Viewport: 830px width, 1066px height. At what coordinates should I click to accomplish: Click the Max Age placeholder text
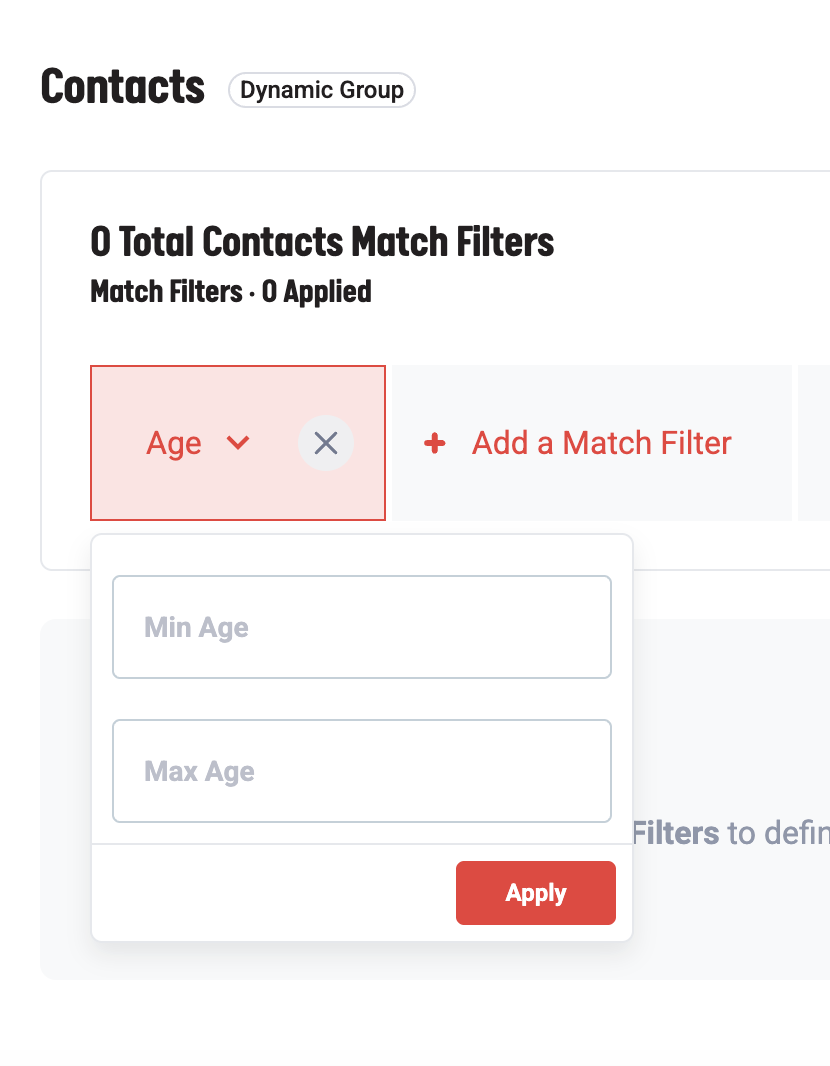click(x=199, y=772)
